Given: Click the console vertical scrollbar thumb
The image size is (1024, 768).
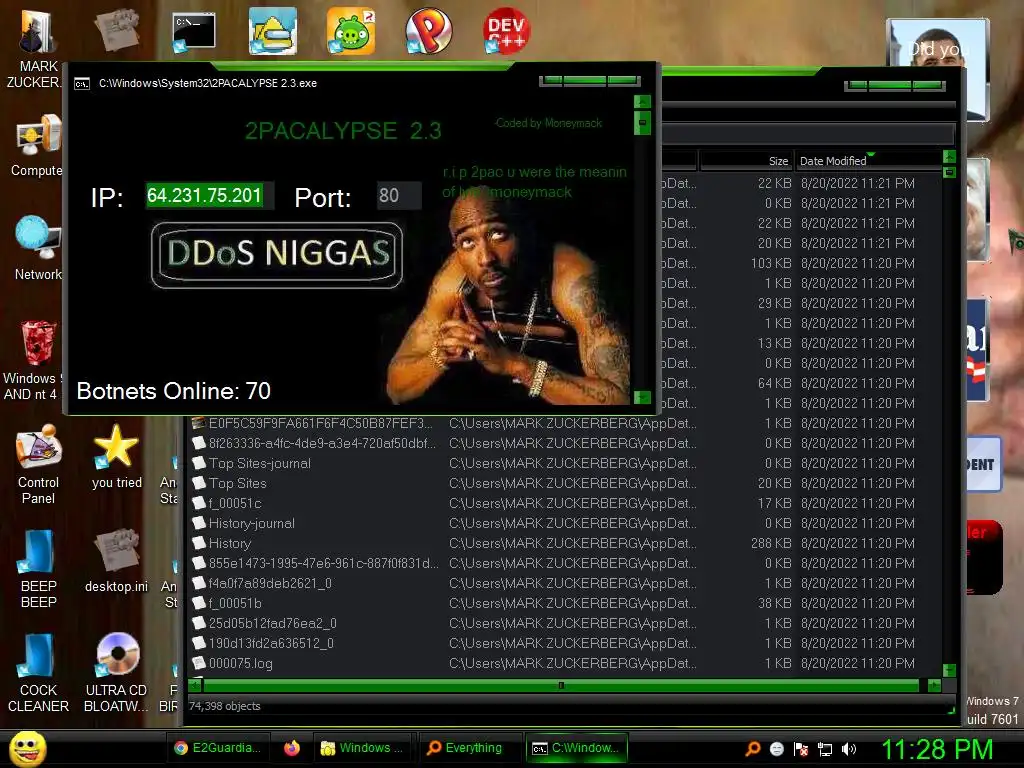Looking at the screenshot, I should [x=643, y=123].
